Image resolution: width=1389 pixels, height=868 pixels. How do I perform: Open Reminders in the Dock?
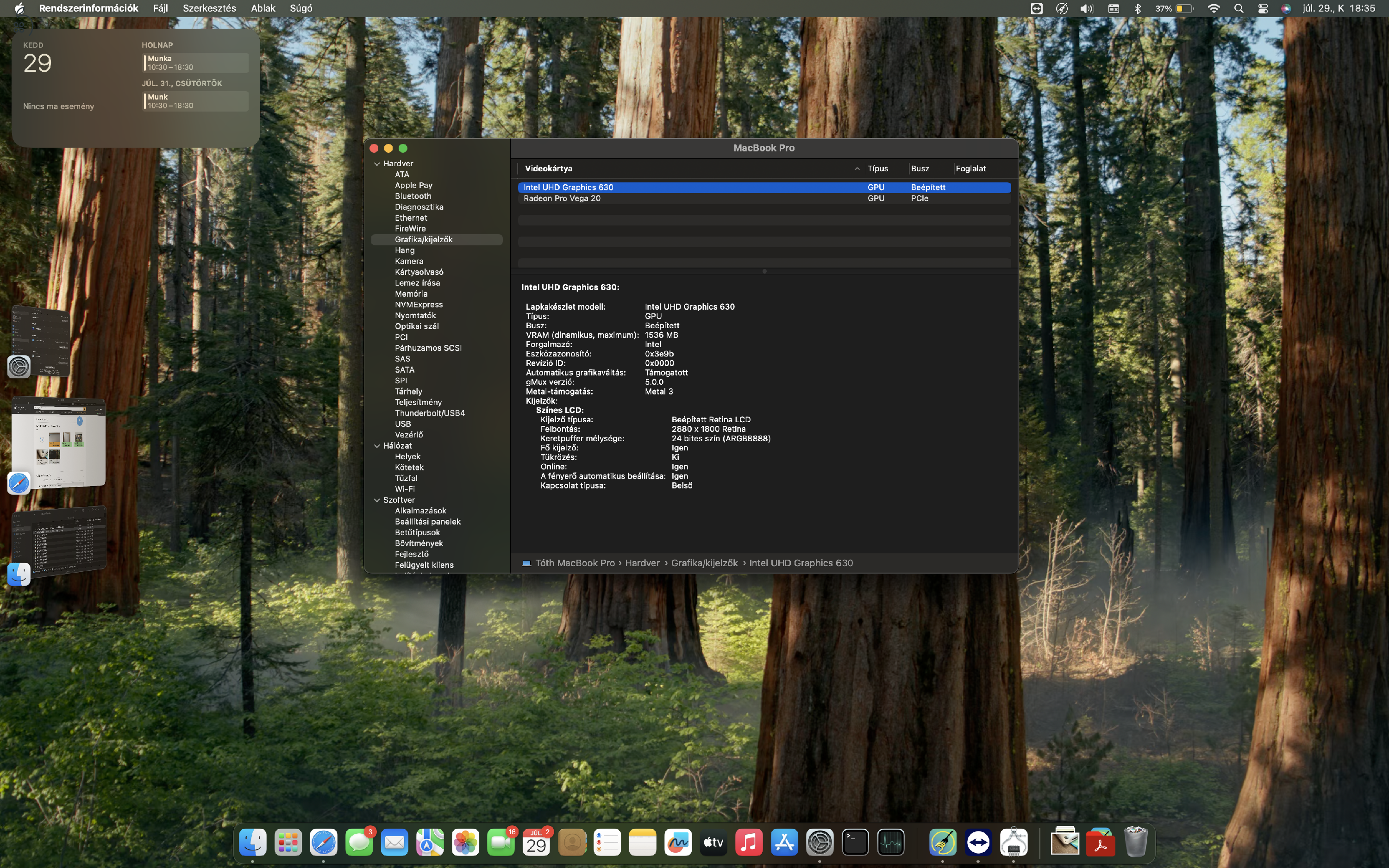pyautogui.click(x=607, y=842)
